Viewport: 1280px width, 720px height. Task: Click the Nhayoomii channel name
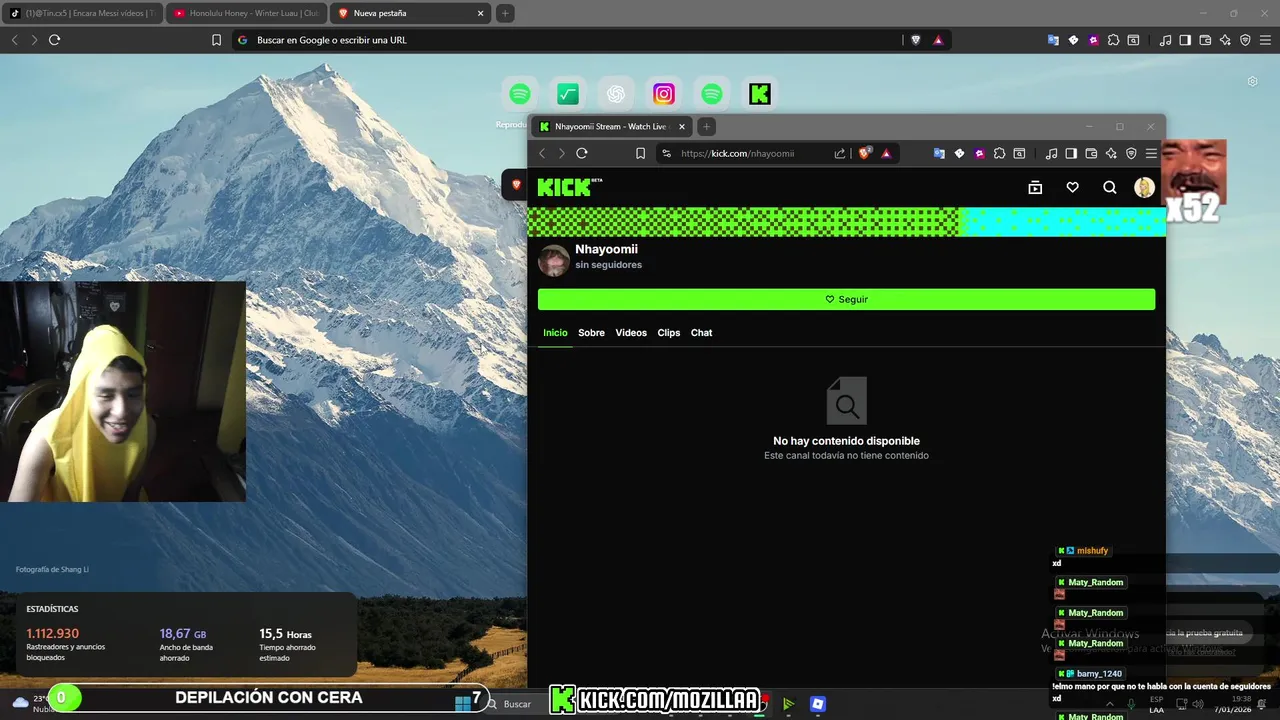tap(606, 249)
